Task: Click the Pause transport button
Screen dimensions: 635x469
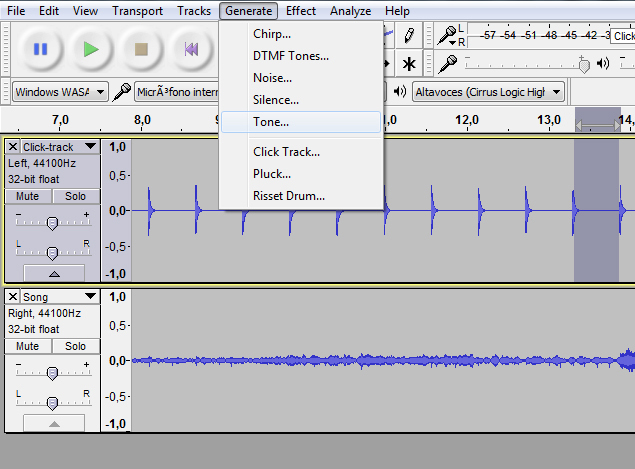Action: tap(40, 49)
